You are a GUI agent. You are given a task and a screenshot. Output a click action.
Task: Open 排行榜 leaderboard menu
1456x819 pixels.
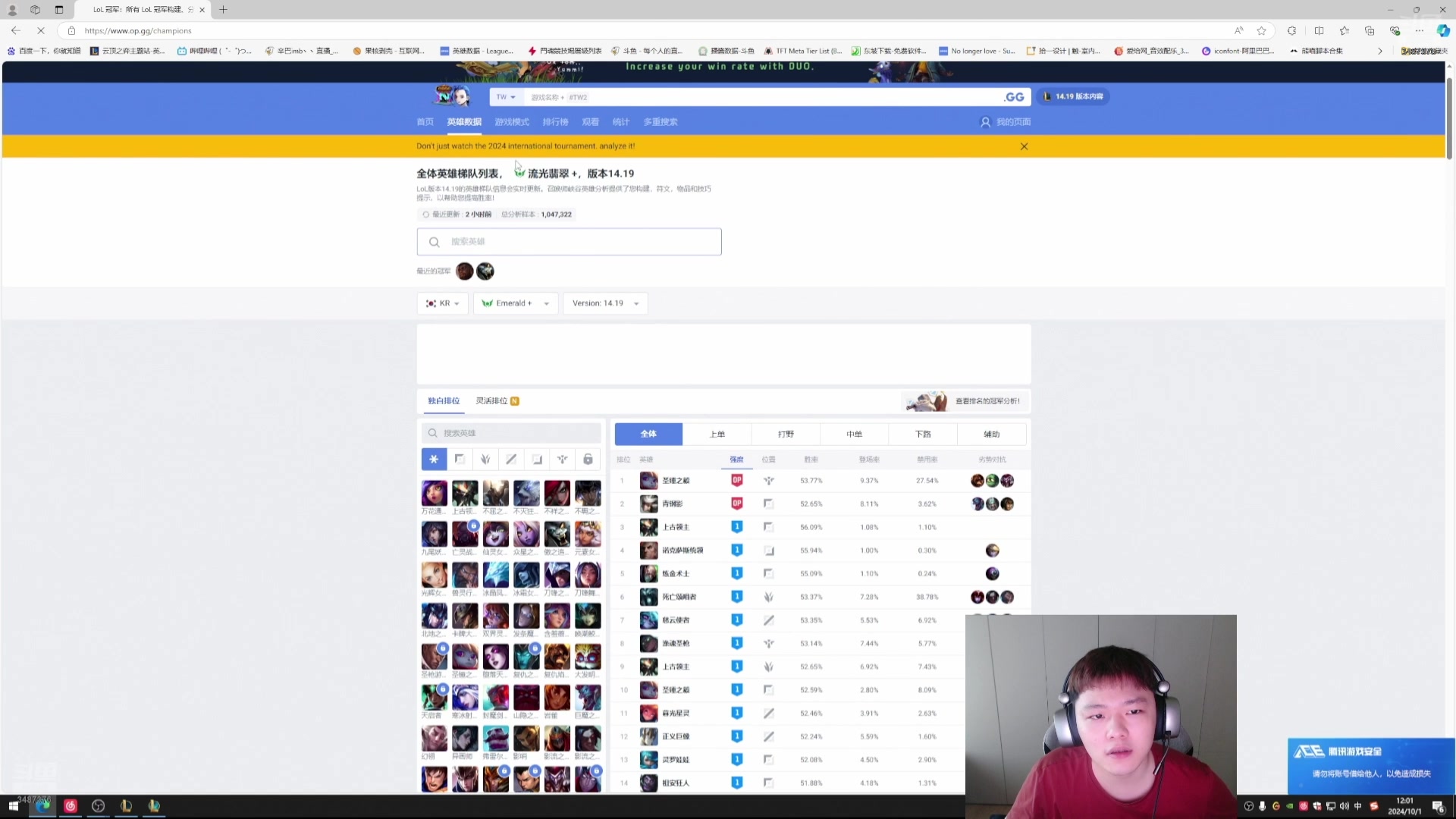[x=555, y=122]
